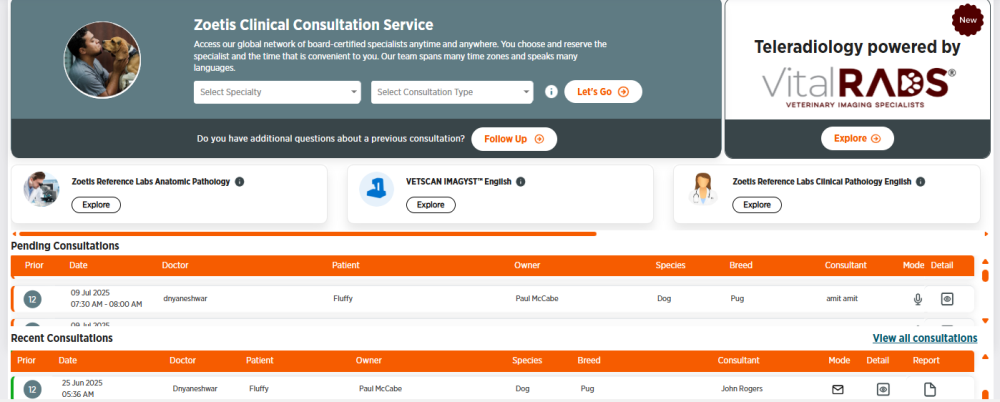Click the VitalRADS logo banner
Screen dimensions: 1000x402
pyautogui.click(x=857, y=87)
